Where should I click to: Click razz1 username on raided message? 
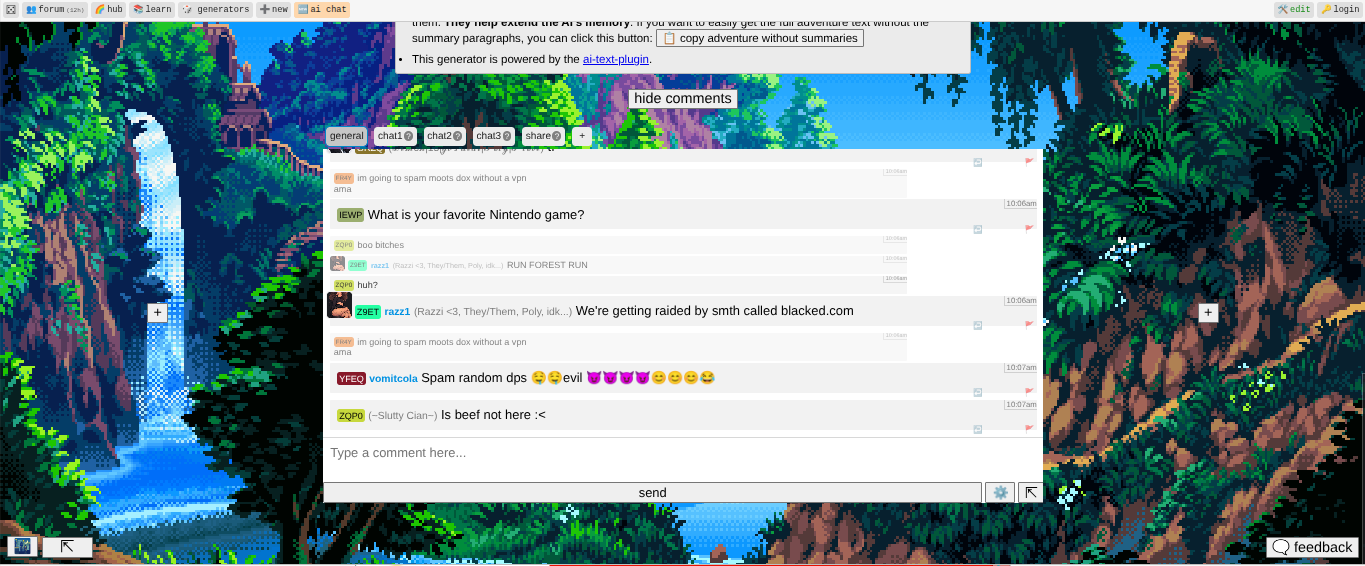point(397,312)
